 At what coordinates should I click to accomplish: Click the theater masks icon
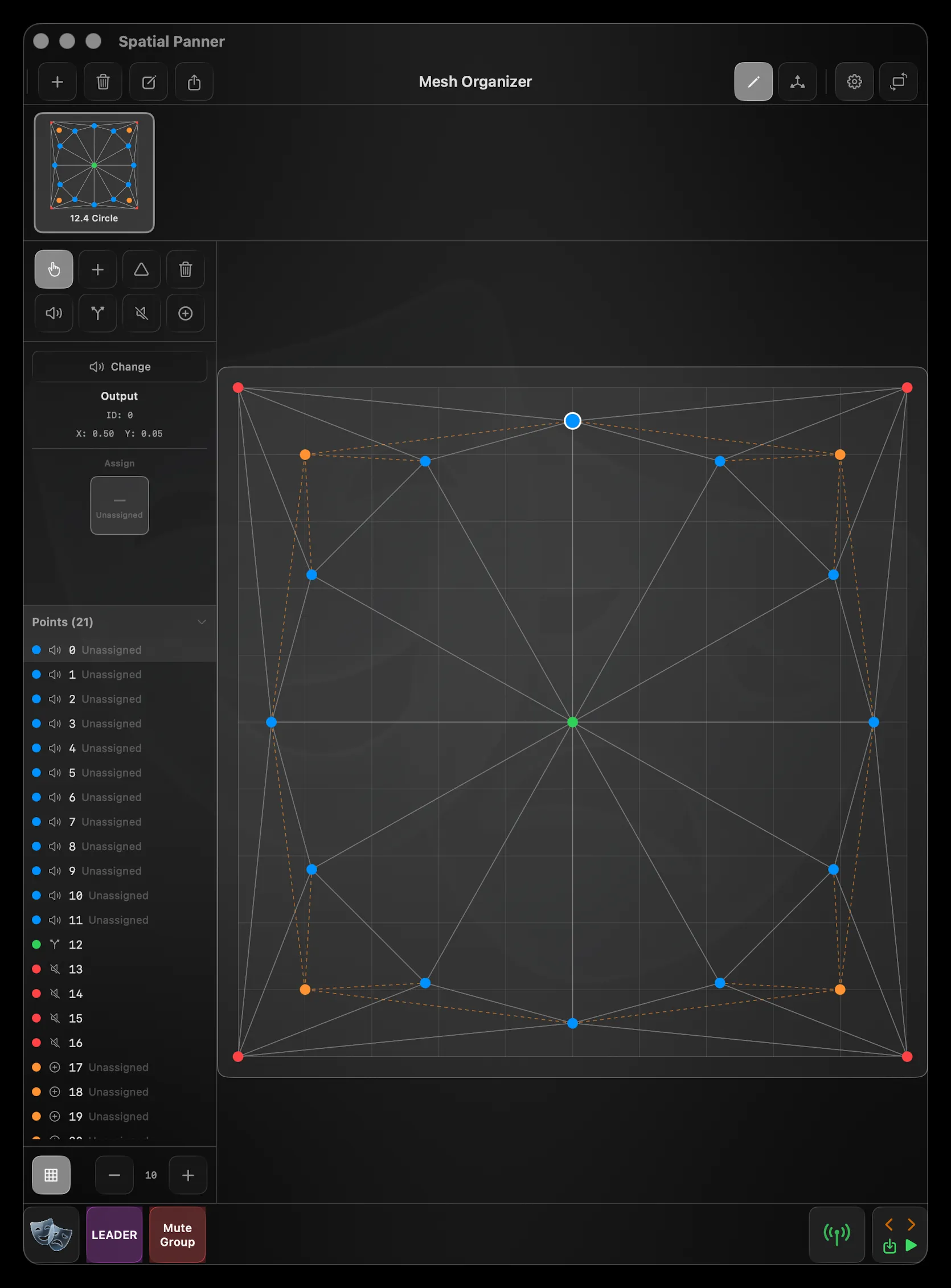point(51,1235)
